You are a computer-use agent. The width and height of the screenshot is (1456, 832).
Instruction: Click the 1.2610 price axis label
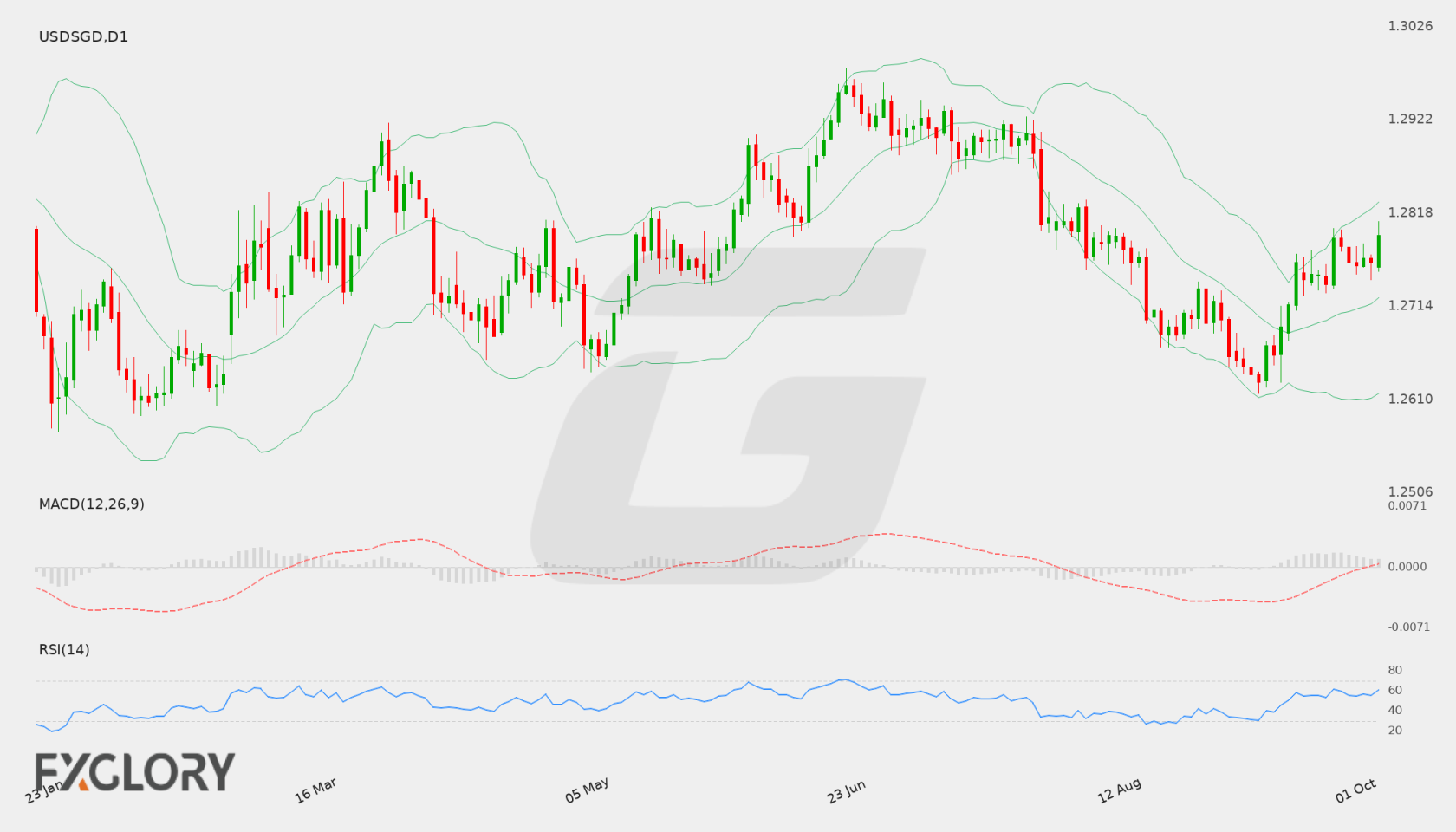[1410, 399]
